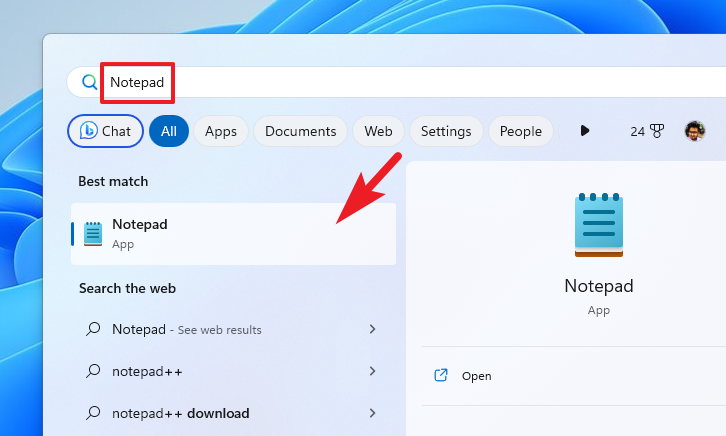Click the search magnifier icon in search box
The width and height of the screenshot is (726, 436).
point(89,82)
